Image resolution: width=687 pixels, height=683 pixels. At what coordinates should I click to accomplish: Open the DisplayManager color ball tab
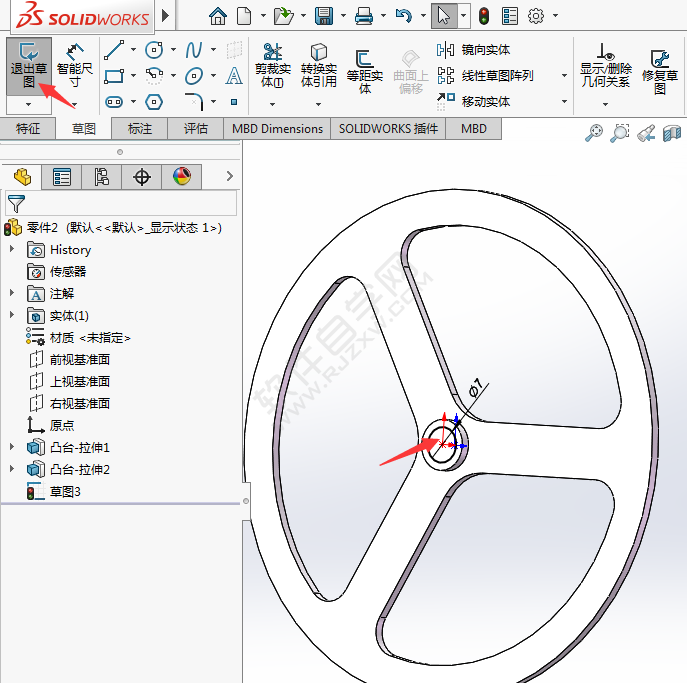(181, 177)
